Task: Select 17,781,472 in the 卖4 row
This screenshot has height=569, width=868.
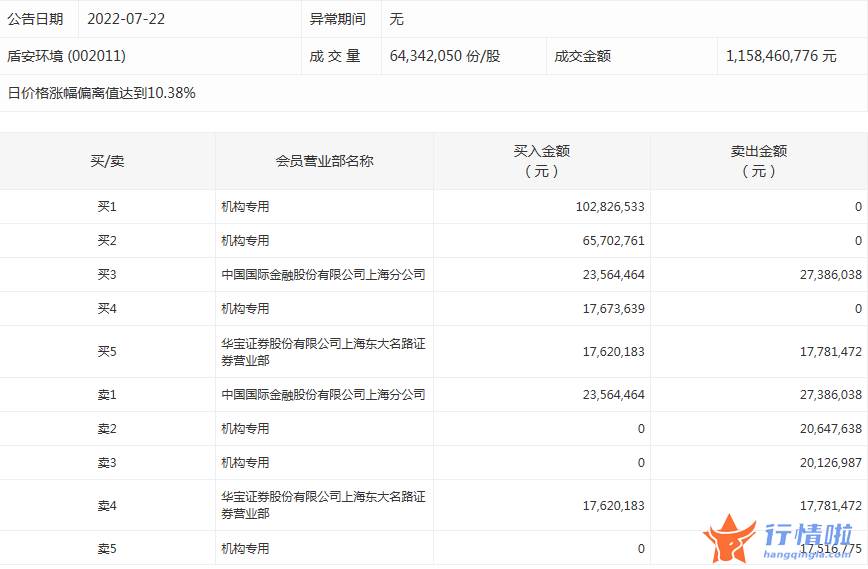Action: (x=830, y=505)
